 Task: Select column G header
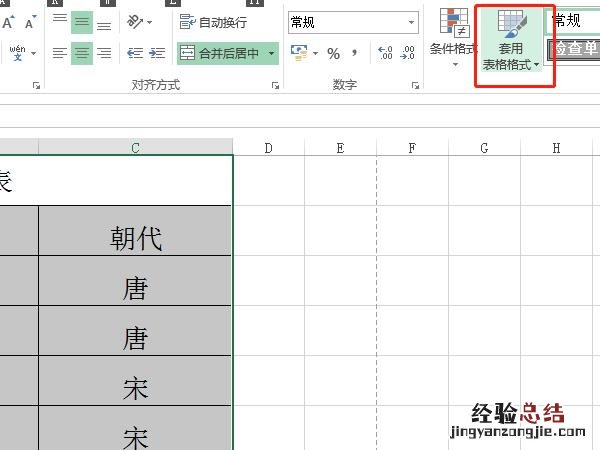(484, 148)
